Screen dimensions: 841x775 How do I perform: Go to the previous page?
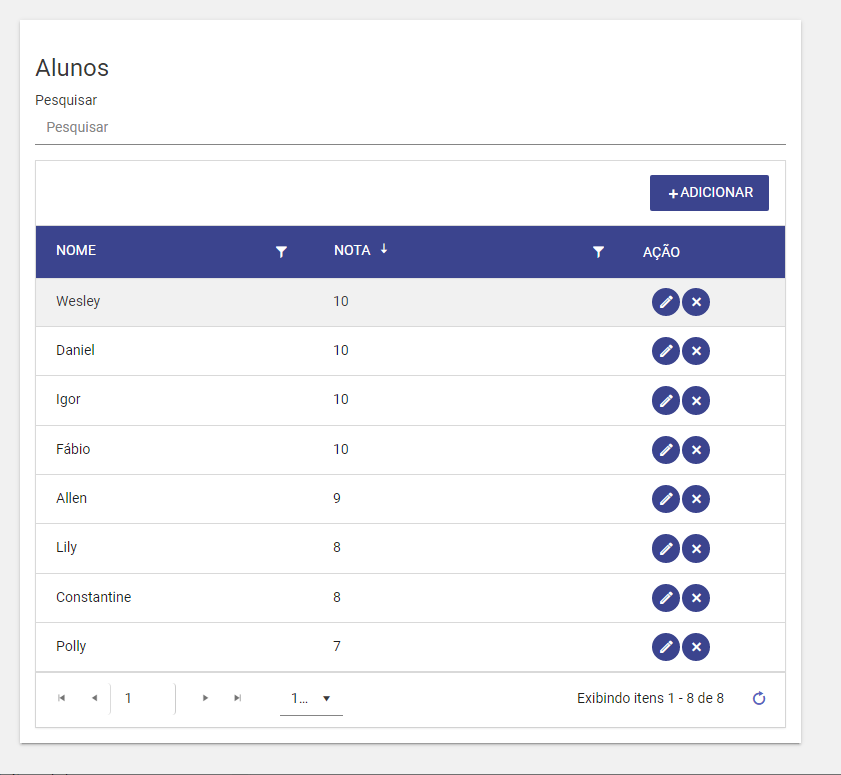94,698
